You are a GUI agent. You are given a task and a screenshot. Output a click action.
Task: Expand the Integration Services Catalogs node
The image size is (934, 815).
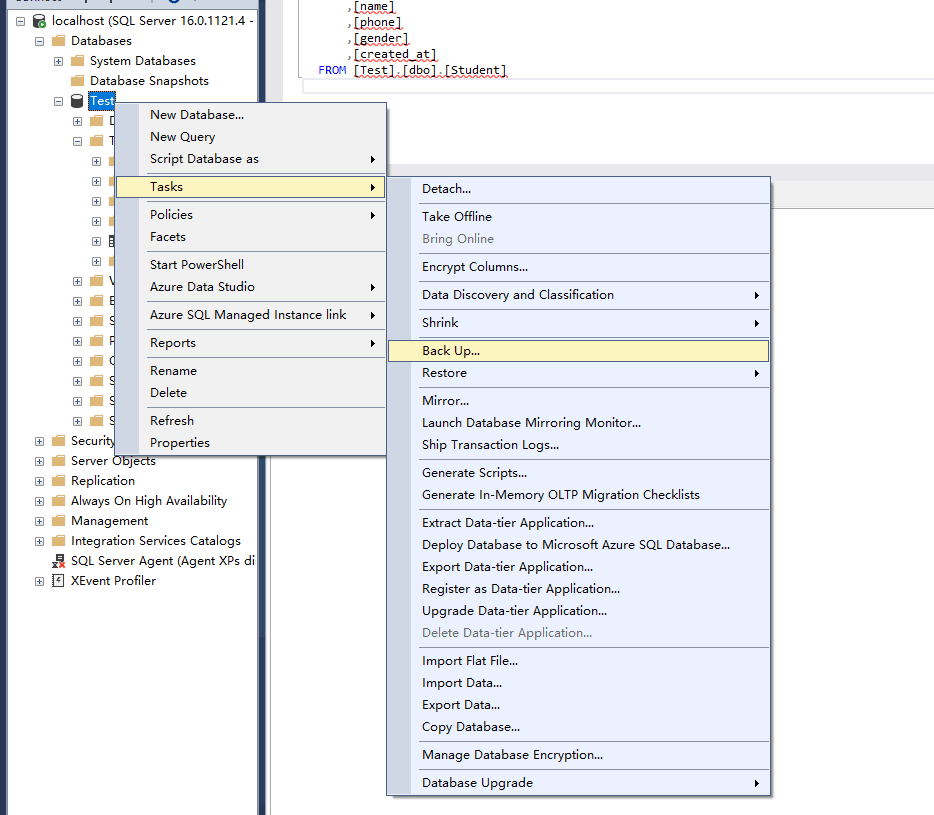(39, 541)
